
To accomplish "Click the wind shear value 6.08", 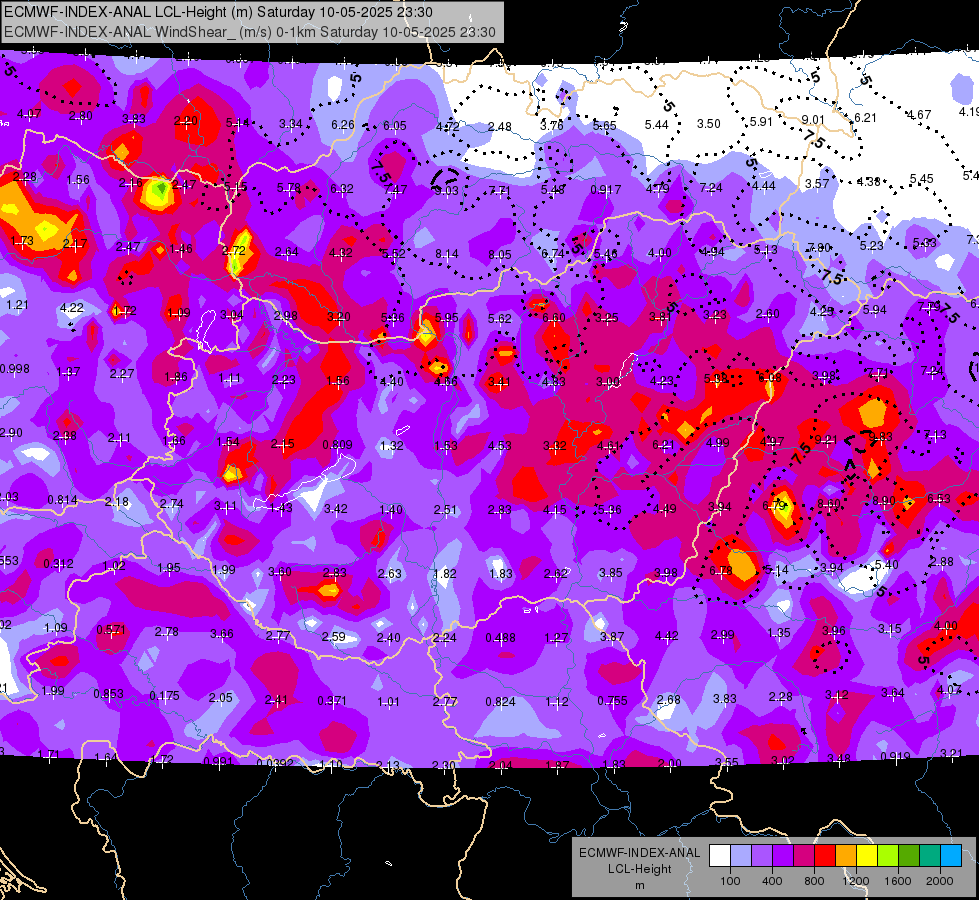I will click(x=770, y=377).
